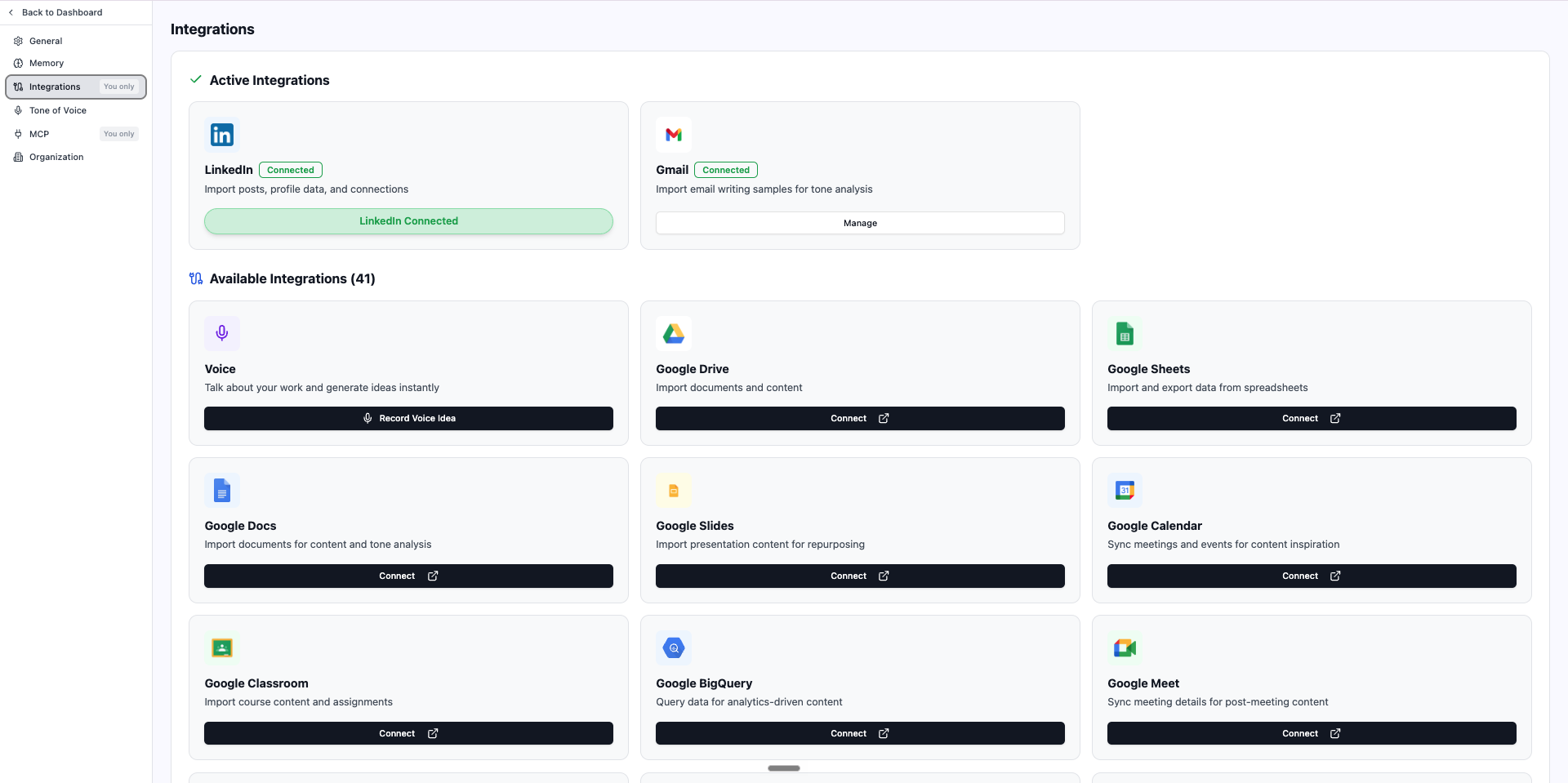This screenshot has height=783, width=1568.
Task: Click the Tone of Voice microphone icon
Action: point(18,110)
